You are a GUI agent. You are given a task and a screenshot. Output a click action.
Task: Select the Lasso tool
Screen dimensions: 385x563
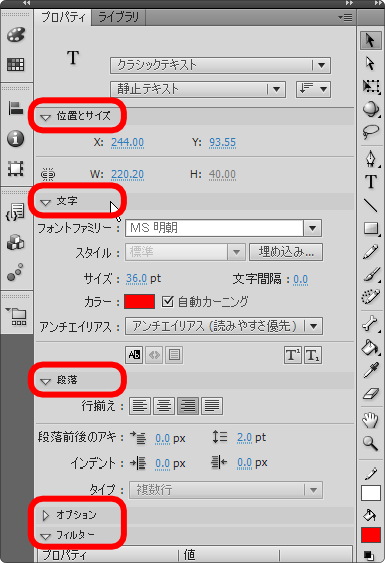(x=371, y=131)
